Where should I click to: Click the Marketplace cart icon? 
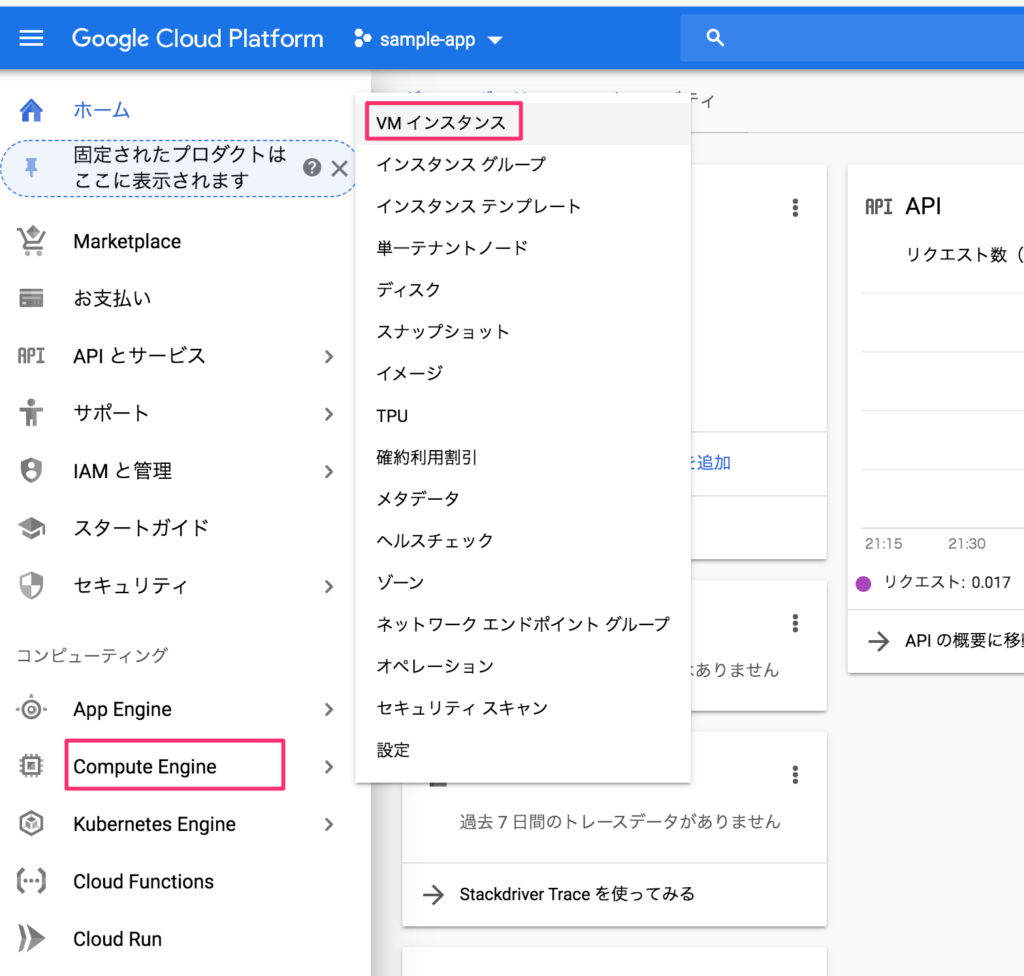[31, 241]
